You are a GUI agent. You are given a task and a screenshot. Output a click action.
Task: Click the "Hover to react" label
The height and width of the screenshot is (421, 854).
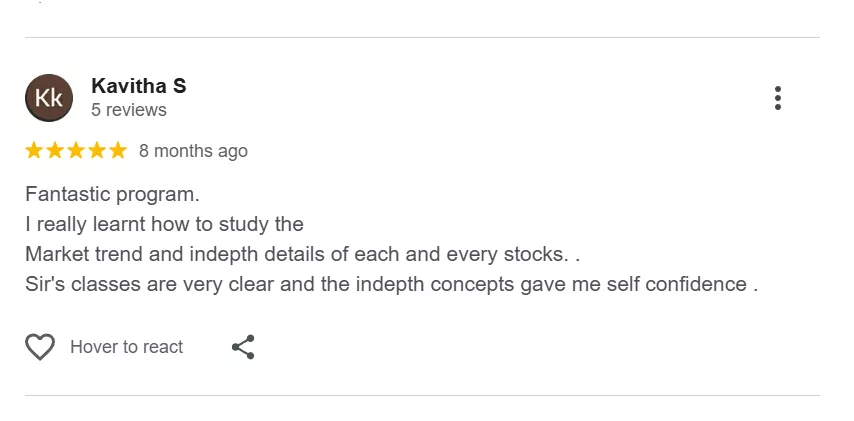(126, 347)
